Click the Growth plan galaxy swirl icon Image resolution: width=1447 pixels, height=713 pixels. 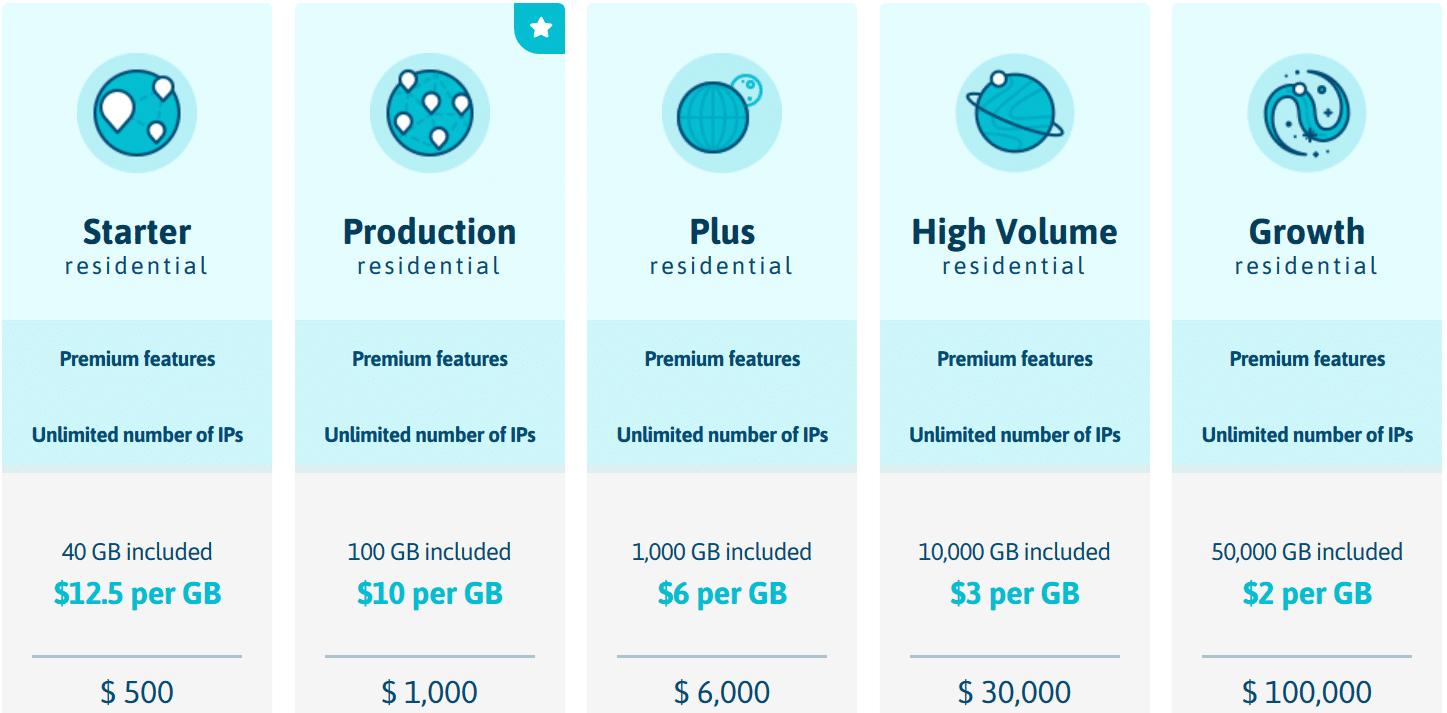(1307, 113)
